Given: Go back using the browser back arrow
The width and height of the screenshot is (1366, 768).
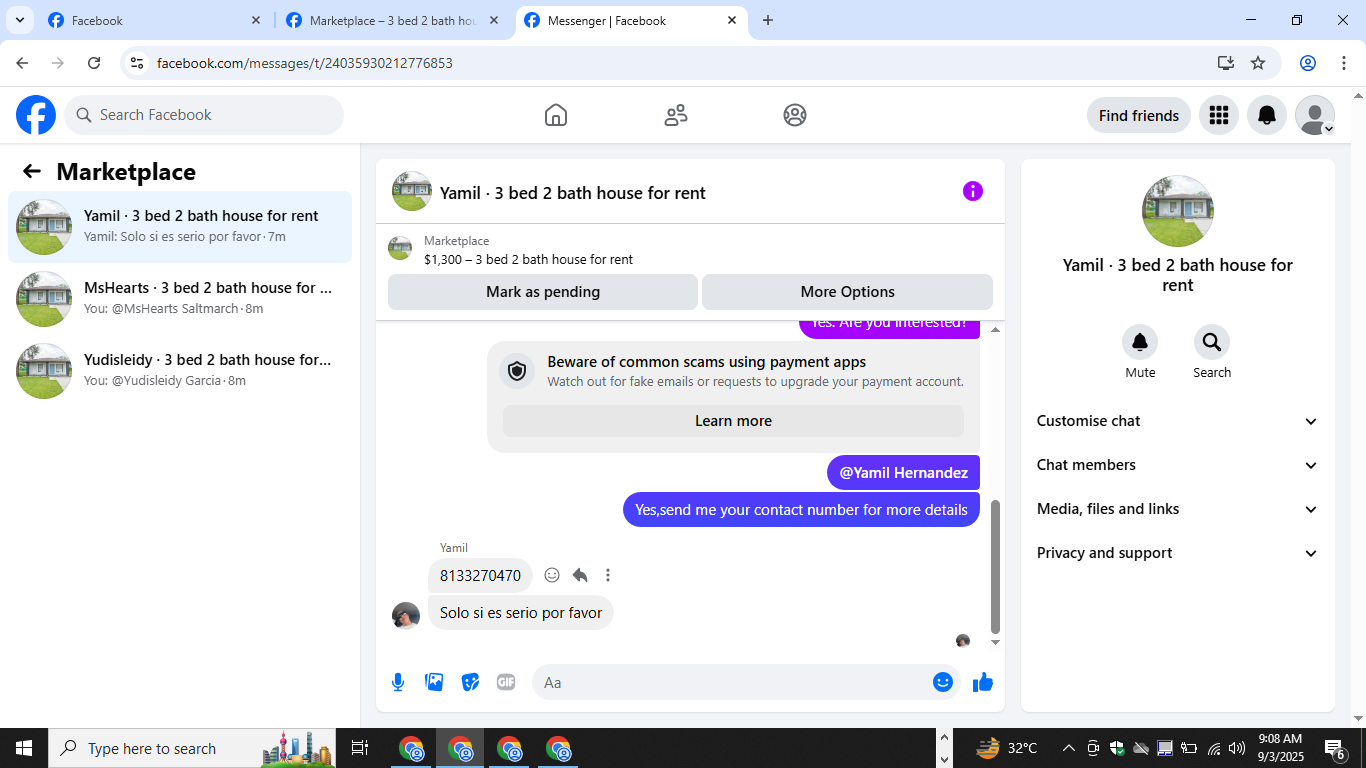Looking at the screenshot, I should (x=22, y=63).
